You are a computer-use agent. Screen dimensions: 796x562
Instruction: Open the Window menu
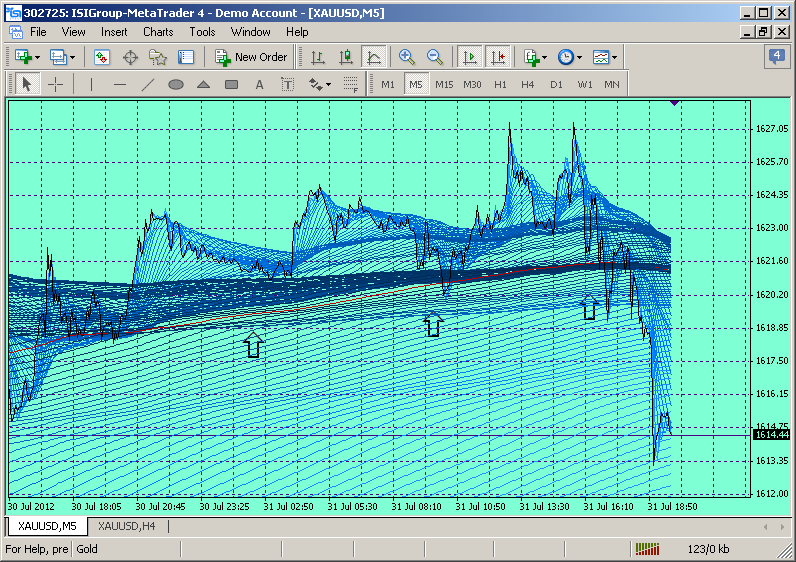pos(251,32)
